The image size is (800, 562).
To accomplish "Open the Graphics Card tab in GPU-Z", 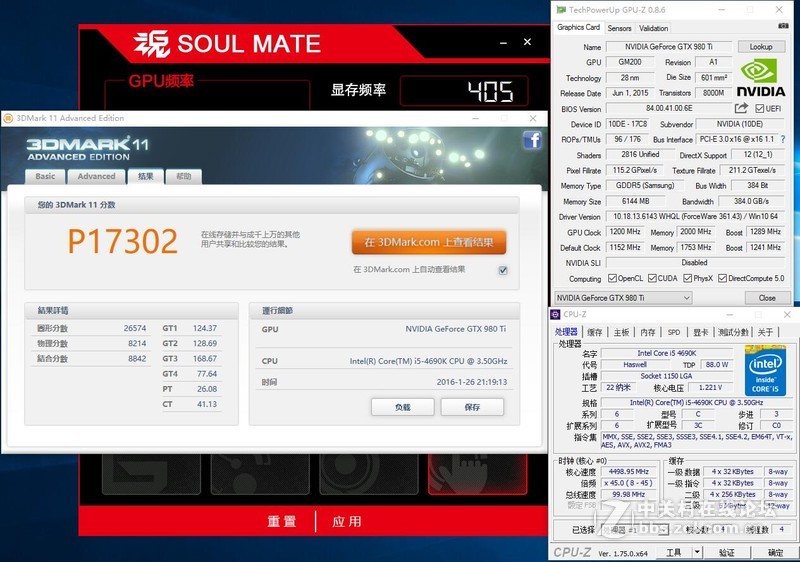I will pyautogui.click(x=579, y=28).
